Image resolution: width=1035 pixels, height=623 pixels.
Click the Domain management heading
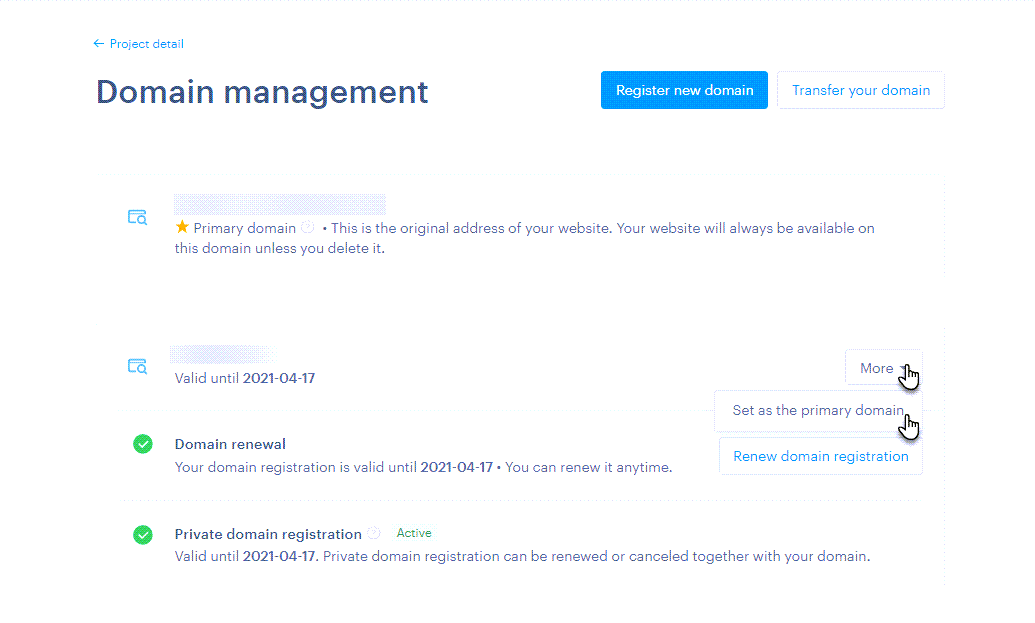[x=262, y=92]
